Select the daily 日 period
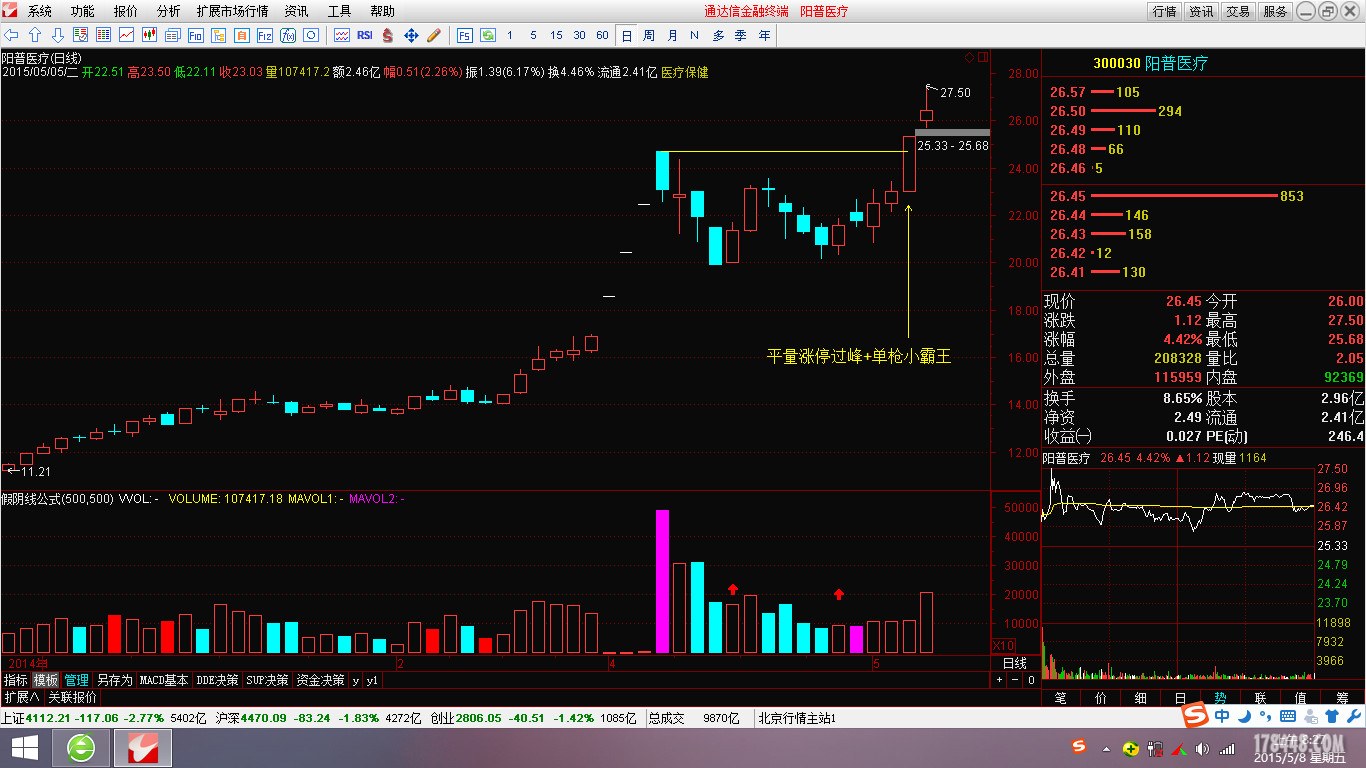The width and height of the screenshot is (1366, 768). click(626, 35)
